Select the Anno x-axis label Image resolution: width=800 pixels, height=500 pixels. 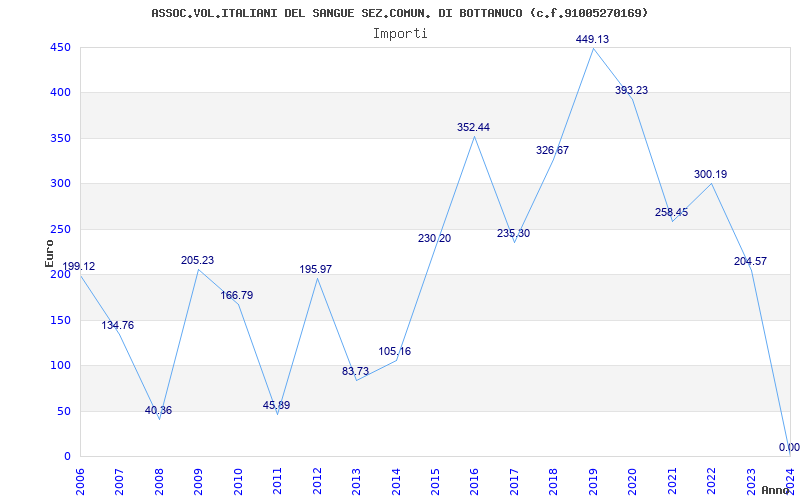776,490
